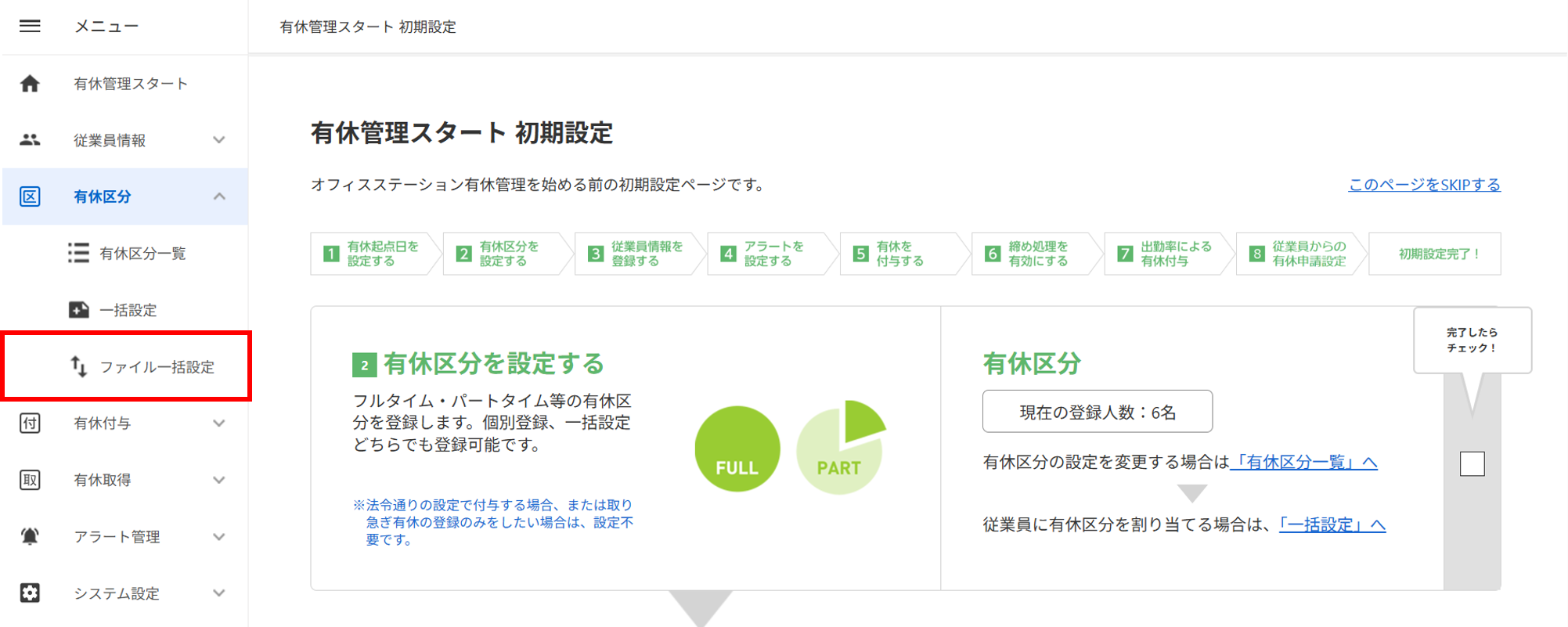
Task: Select step 3 従業員情報を登録する
Action: pos(640,254)
